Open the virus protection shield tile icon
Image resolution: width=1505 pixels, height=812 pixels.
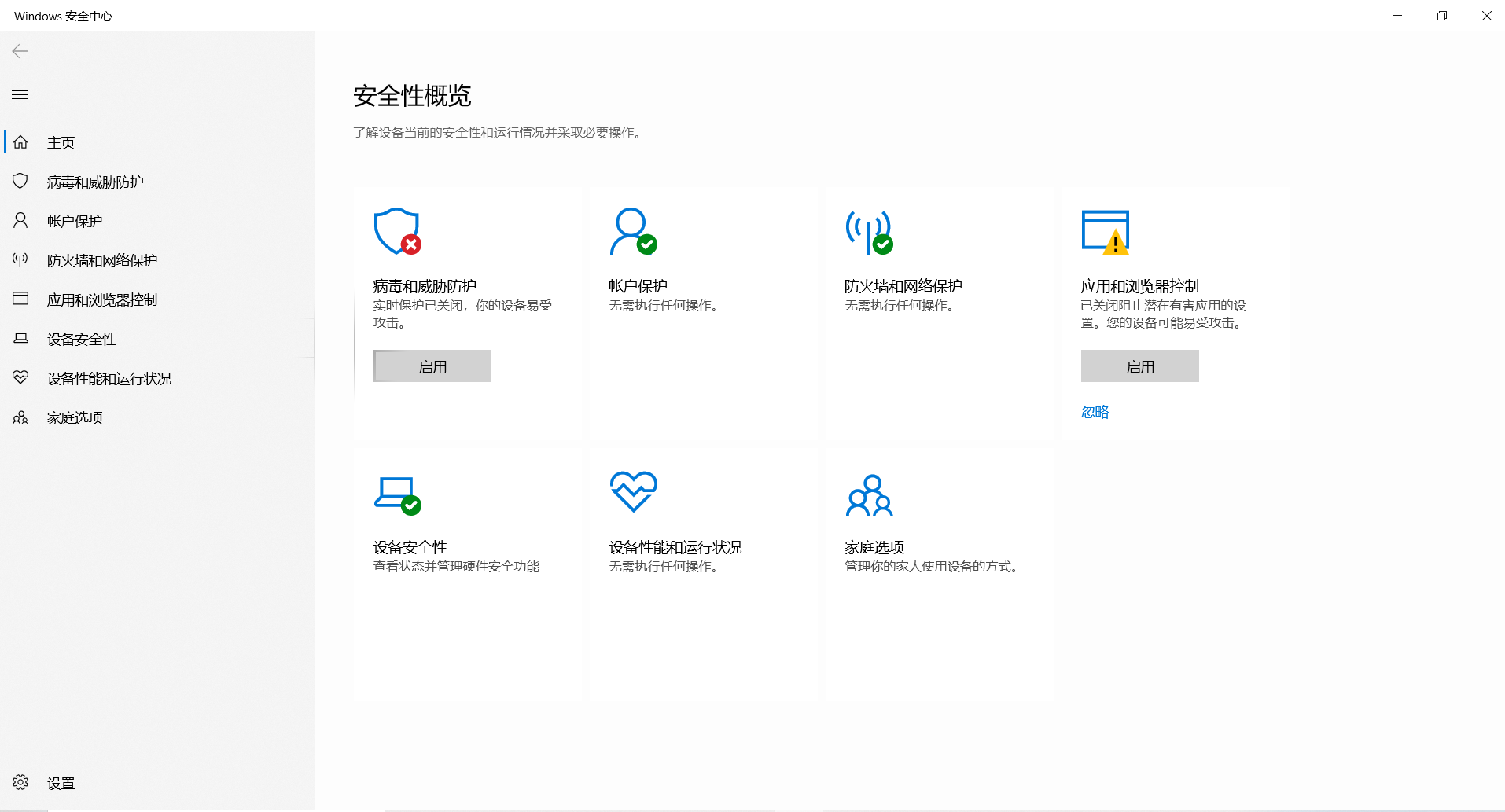pyautogui.click(x=397, y=231)
